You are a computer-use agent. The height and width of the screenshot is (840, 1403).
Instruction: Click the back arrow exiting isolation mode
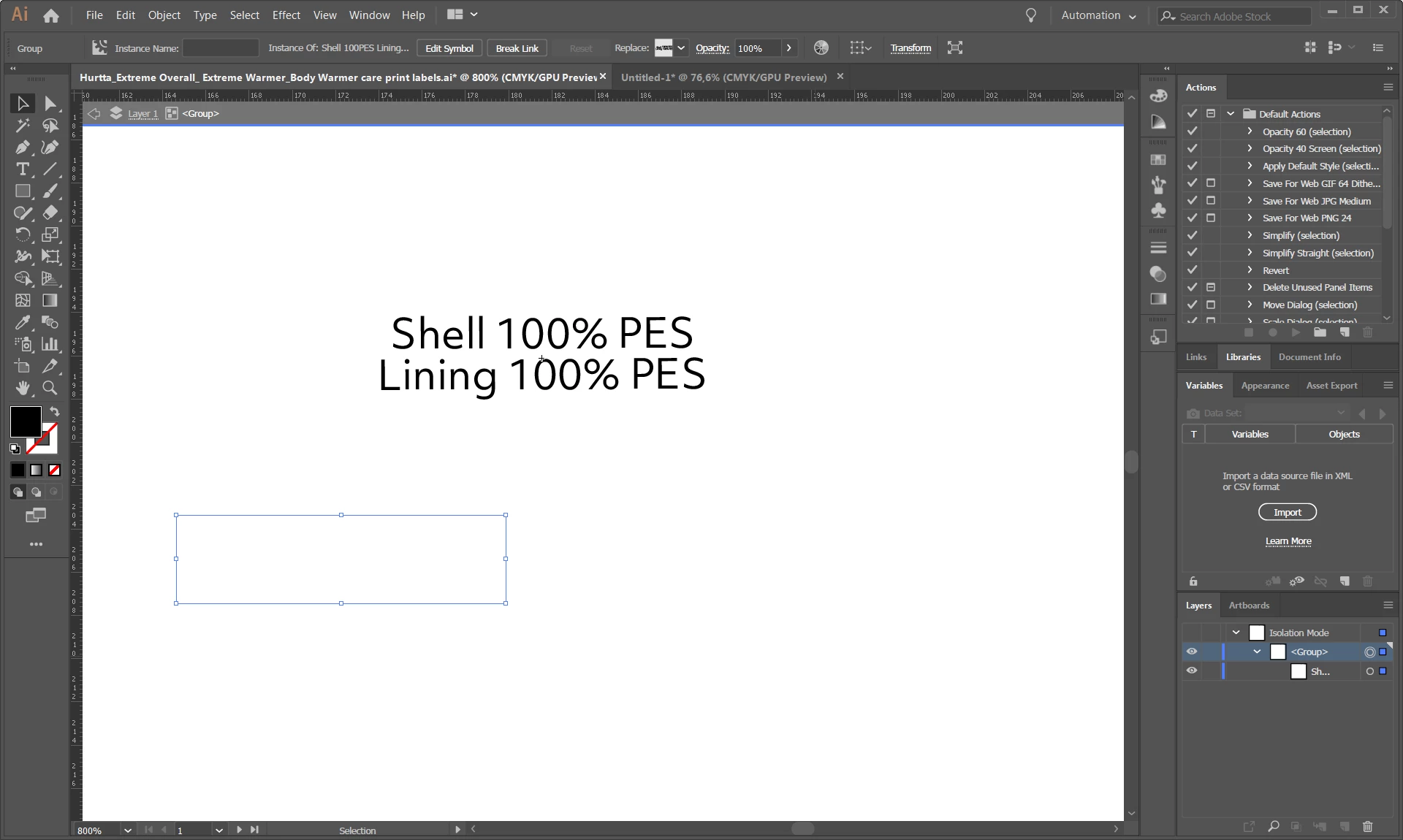[x=94, y=114]
